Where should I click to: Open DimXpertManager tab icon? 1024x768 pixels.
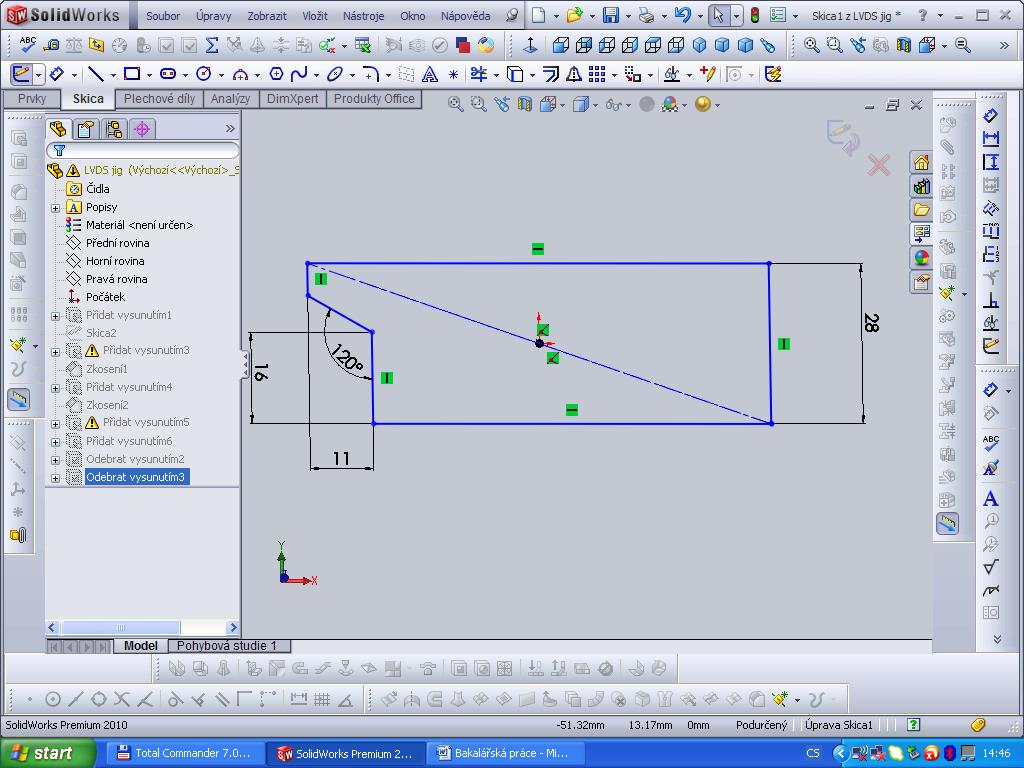(x=142, y=129)
